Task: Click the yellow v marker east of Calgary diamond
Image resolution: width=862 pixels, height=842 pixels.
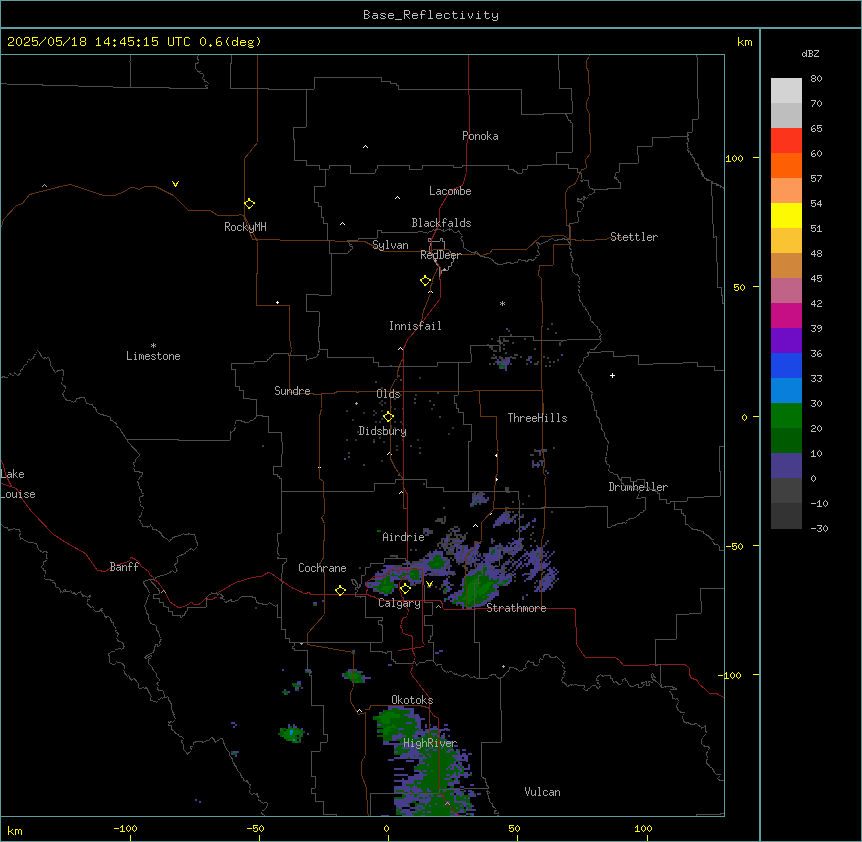Action: (429, 584)
